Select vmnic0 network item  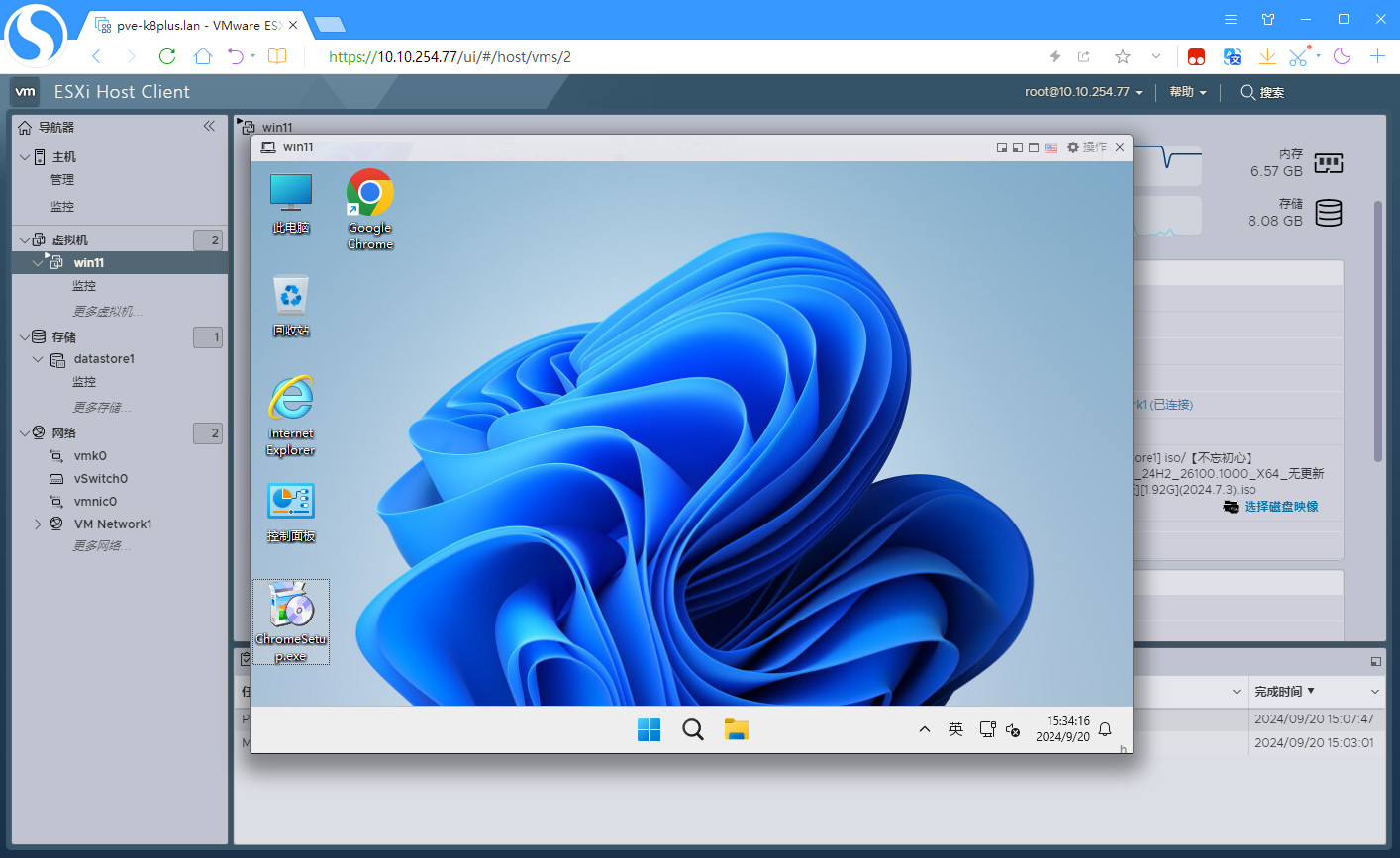point(95,502)
